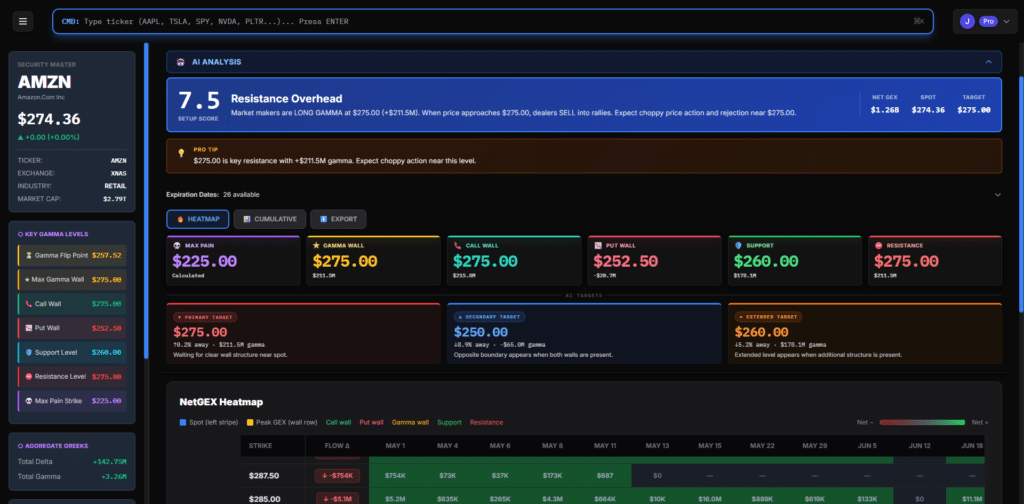Image resolution: width=1024 pixels, height=504 pixels.
Task: Click the Max Pain skull icon card
Action: click(177, 245)
